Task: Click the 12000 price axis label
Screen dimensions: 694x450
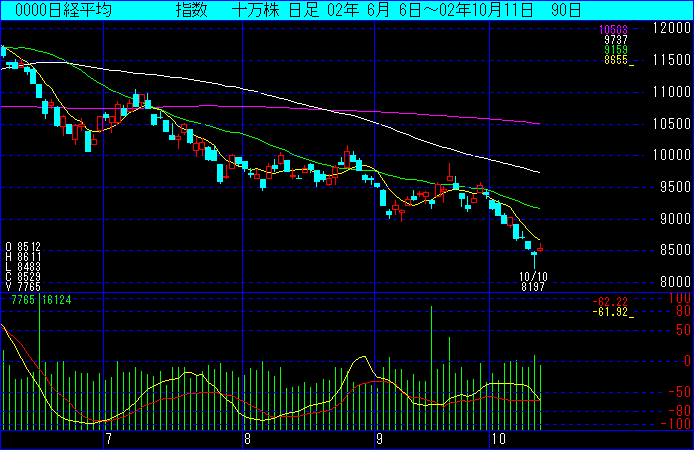Action: pos(672,28)
